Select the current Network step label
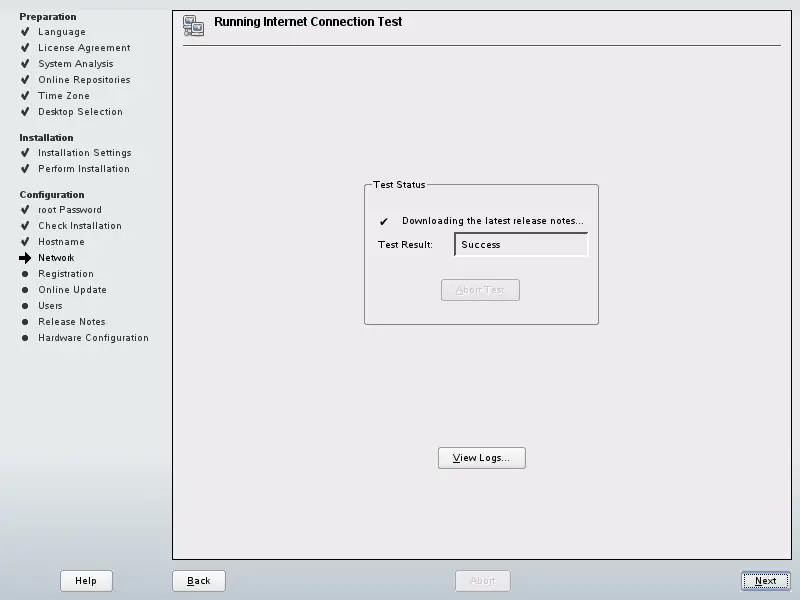This screenshot has height=600, width=800. [56, 258]
